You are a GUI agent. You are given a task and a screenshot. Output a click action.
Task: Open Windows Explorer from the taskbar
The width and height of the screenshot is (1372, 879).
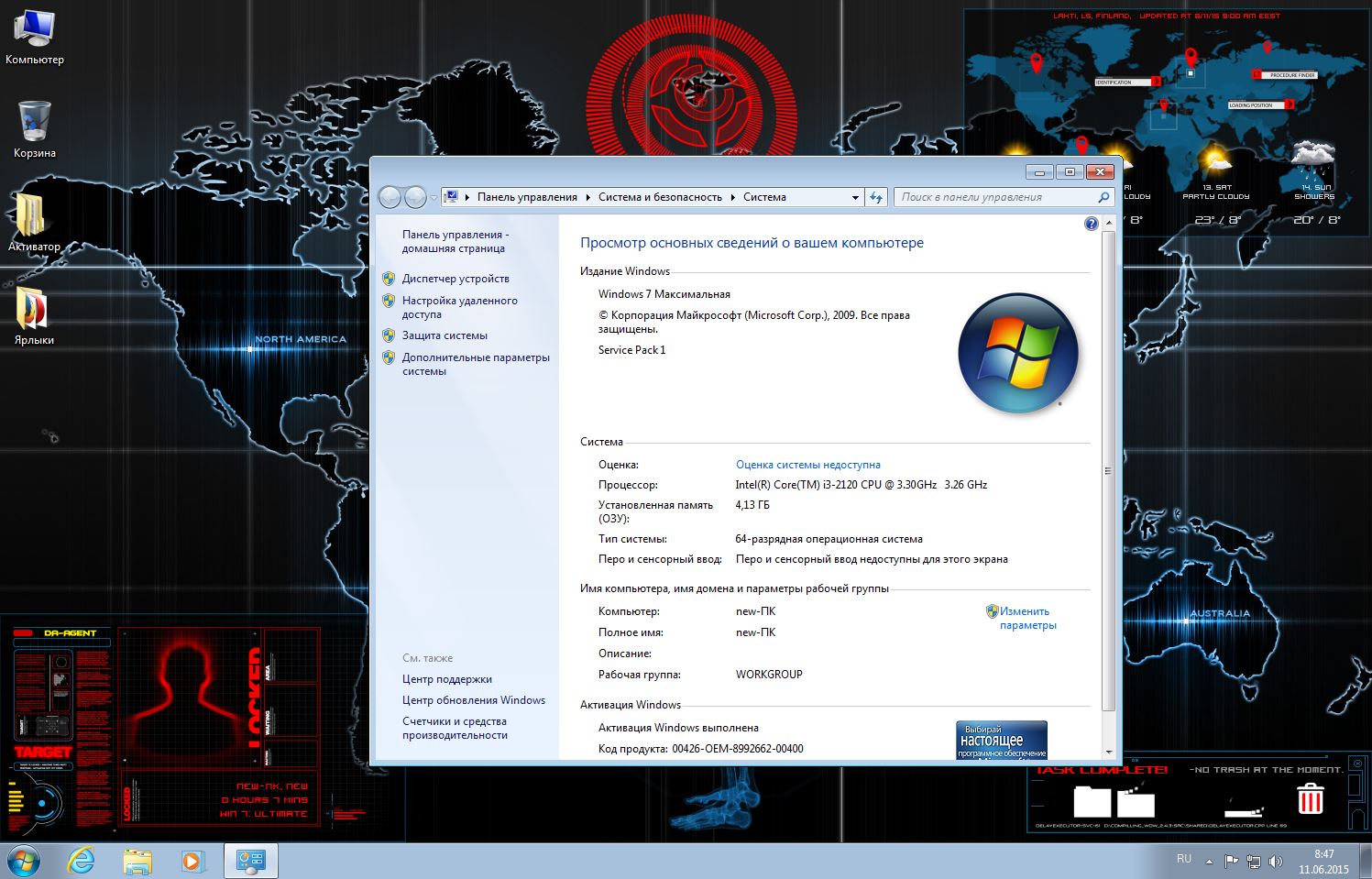click(137, 862)
